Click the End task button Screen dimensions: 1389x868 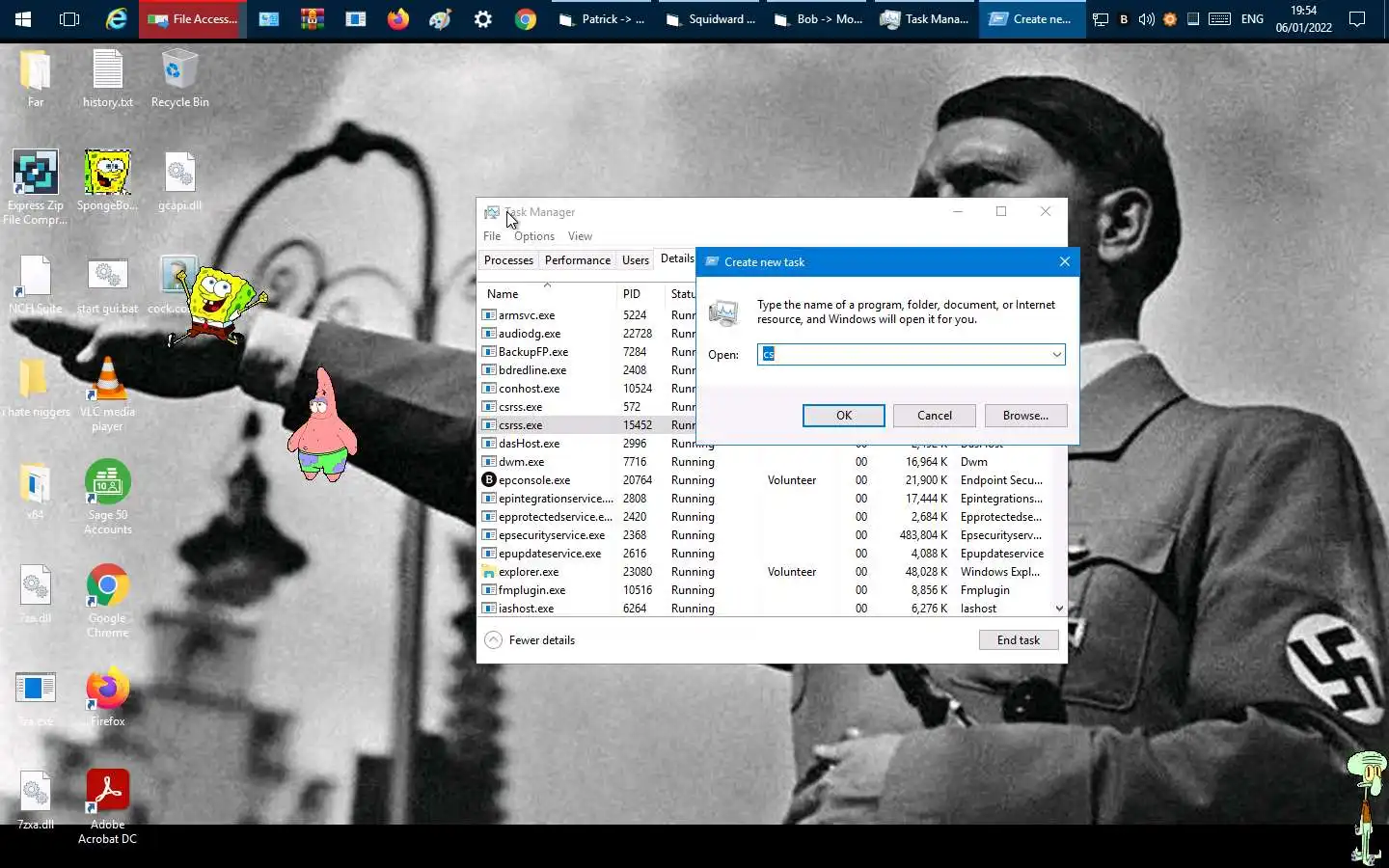tap(1019, 640)
